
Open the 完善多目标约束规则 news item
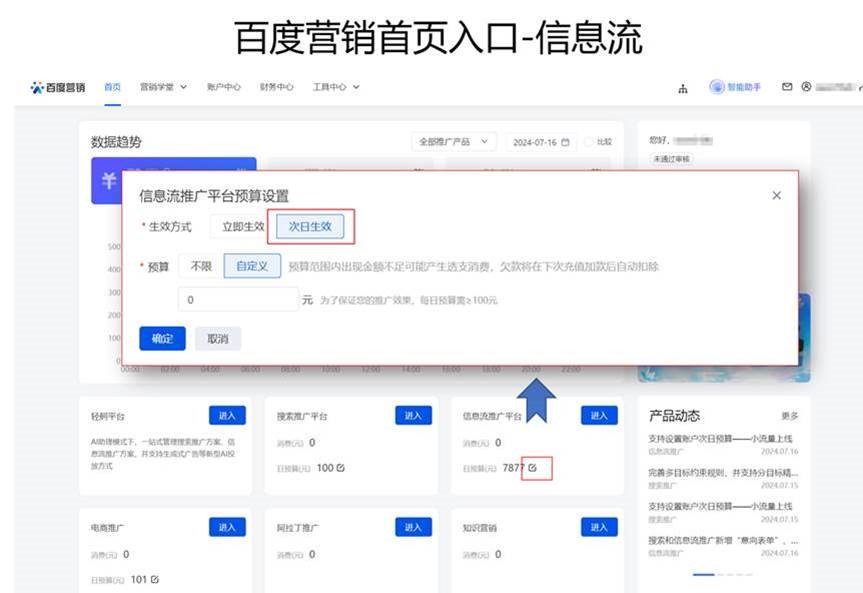(x=723, y=478)
